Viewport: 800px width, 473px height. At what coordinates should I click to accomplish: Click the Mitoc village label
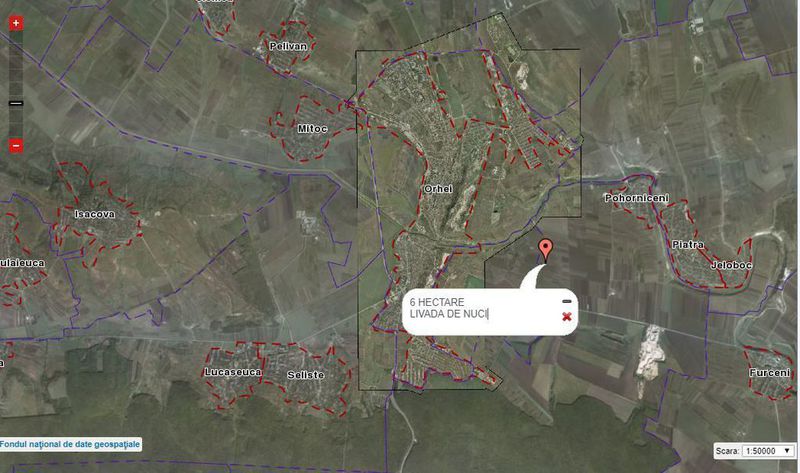tap(312, 129)
